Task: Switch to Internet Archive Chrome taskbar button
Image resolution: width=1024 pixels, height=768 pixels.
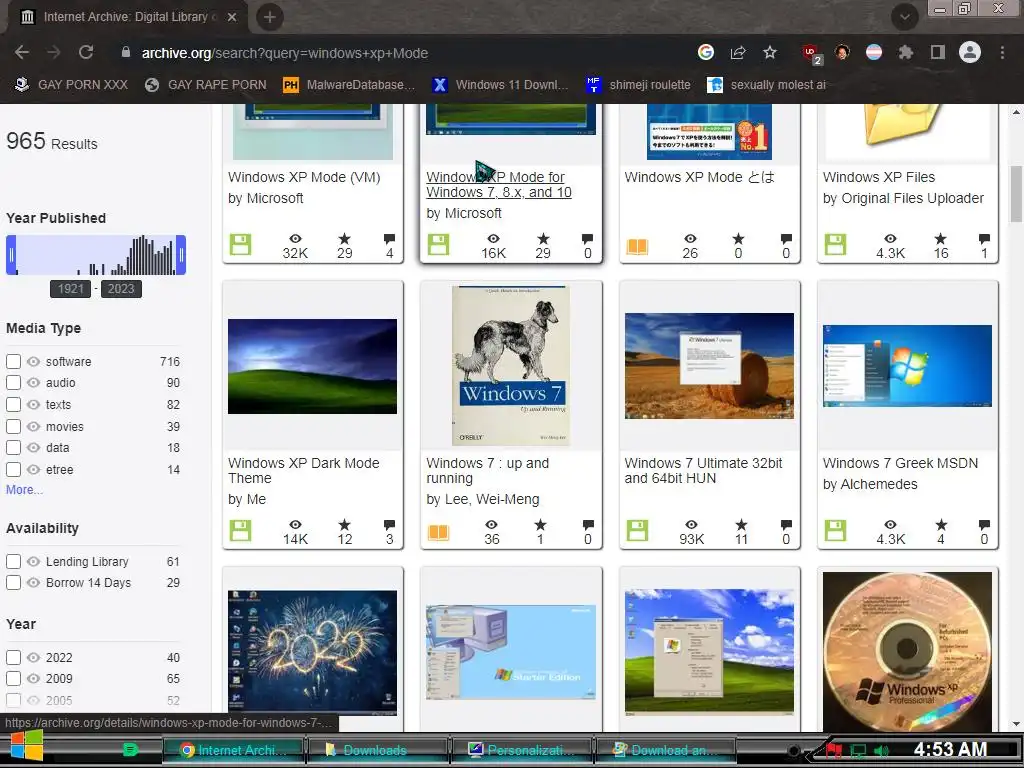Action: point(233,750)
